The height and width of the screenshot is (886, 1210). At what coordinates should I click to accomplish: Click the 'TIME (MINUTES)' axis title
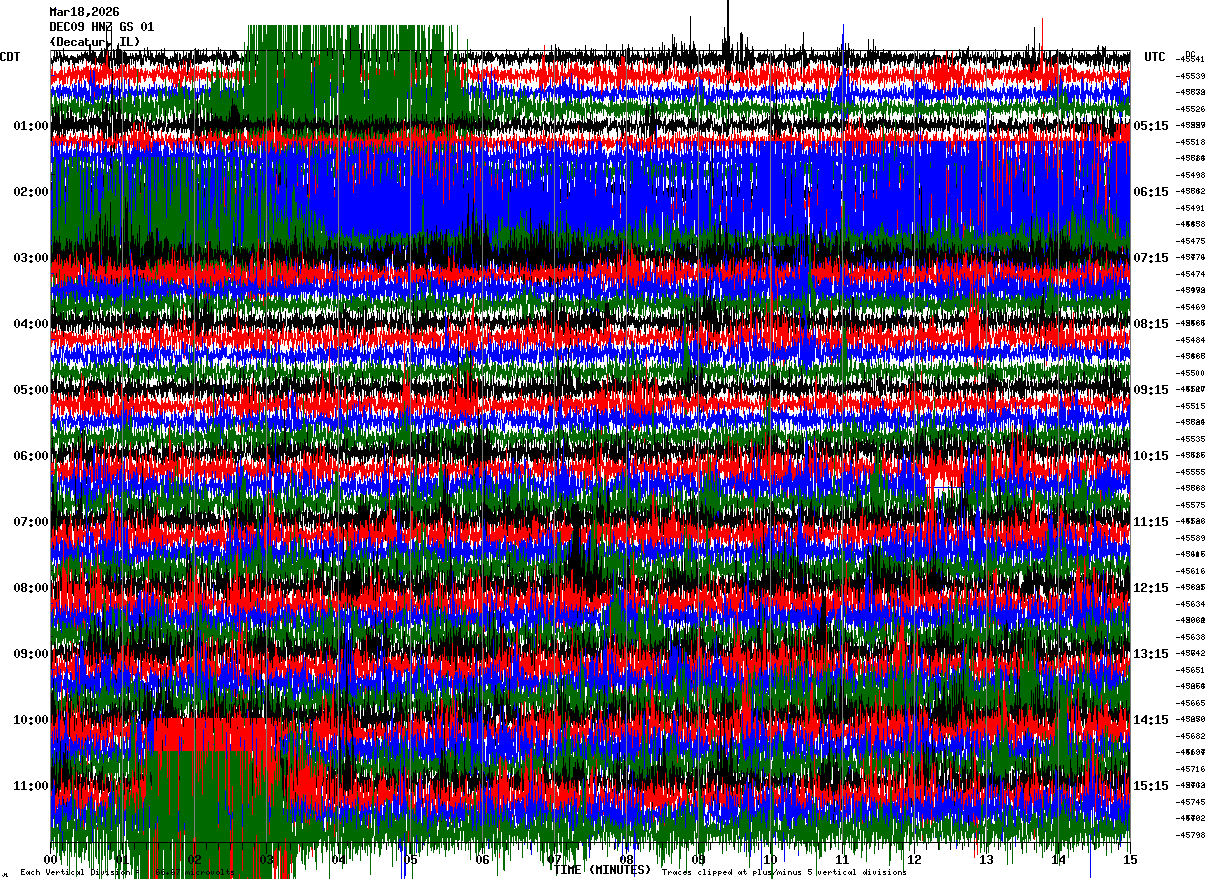coord(602,870)
